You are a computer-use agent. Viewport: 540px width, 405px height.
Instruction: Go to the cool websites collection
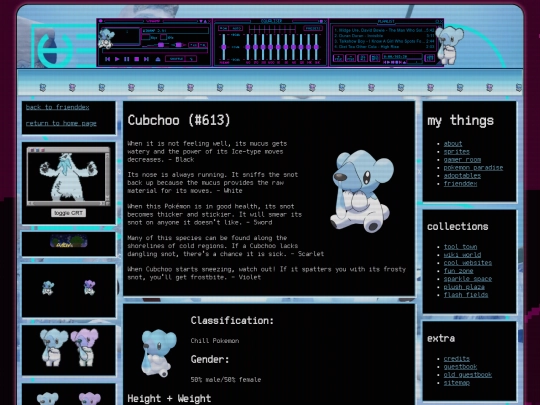point(468,262)
